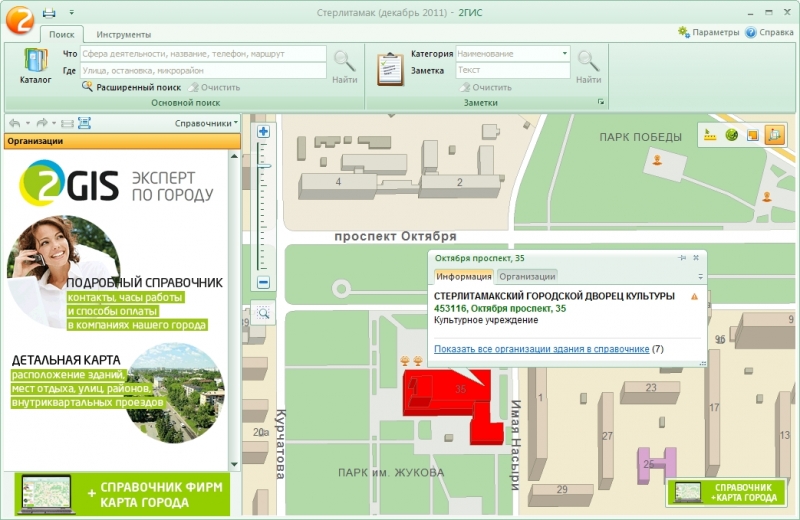The height and width of the screenshot is (520, 800).
Task: Expand the Заметки group dialog launcher
Action: point(601,102)
